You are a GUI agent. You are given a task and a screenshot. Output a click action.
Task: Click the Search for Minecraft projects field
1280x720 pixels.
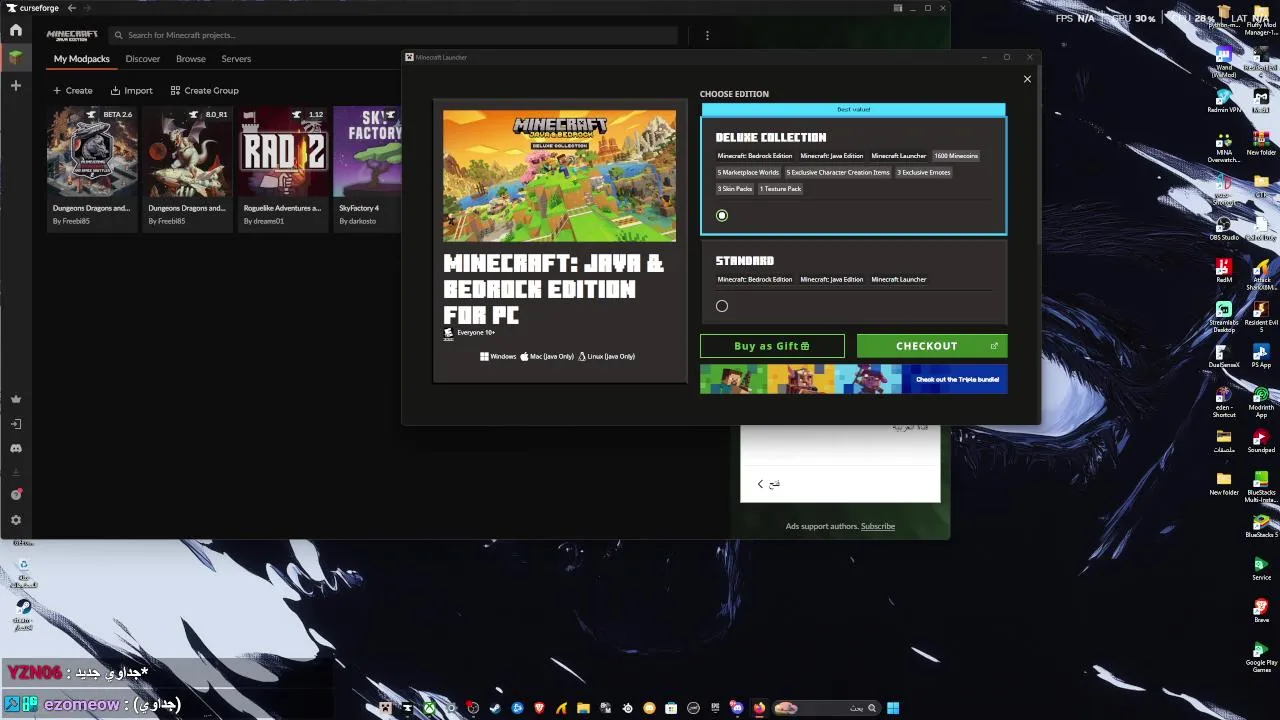click(393, 35)
